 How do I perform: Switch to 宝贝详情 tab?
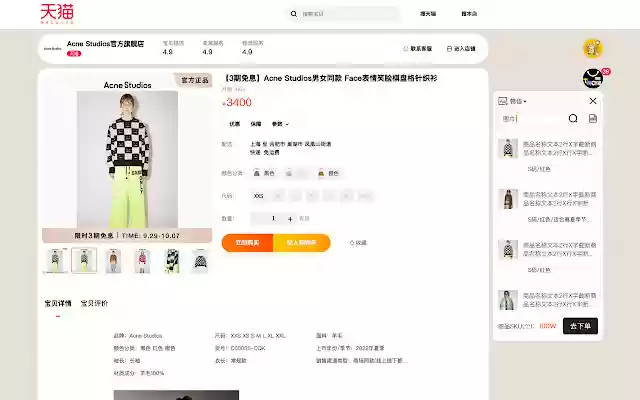[58, 303]
